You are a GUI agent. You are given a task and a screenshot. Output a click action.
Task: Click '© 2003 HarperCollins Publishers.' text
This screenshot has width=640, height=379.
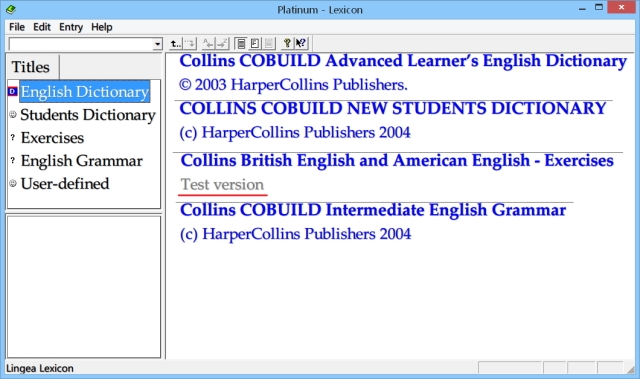coord(293,85)
